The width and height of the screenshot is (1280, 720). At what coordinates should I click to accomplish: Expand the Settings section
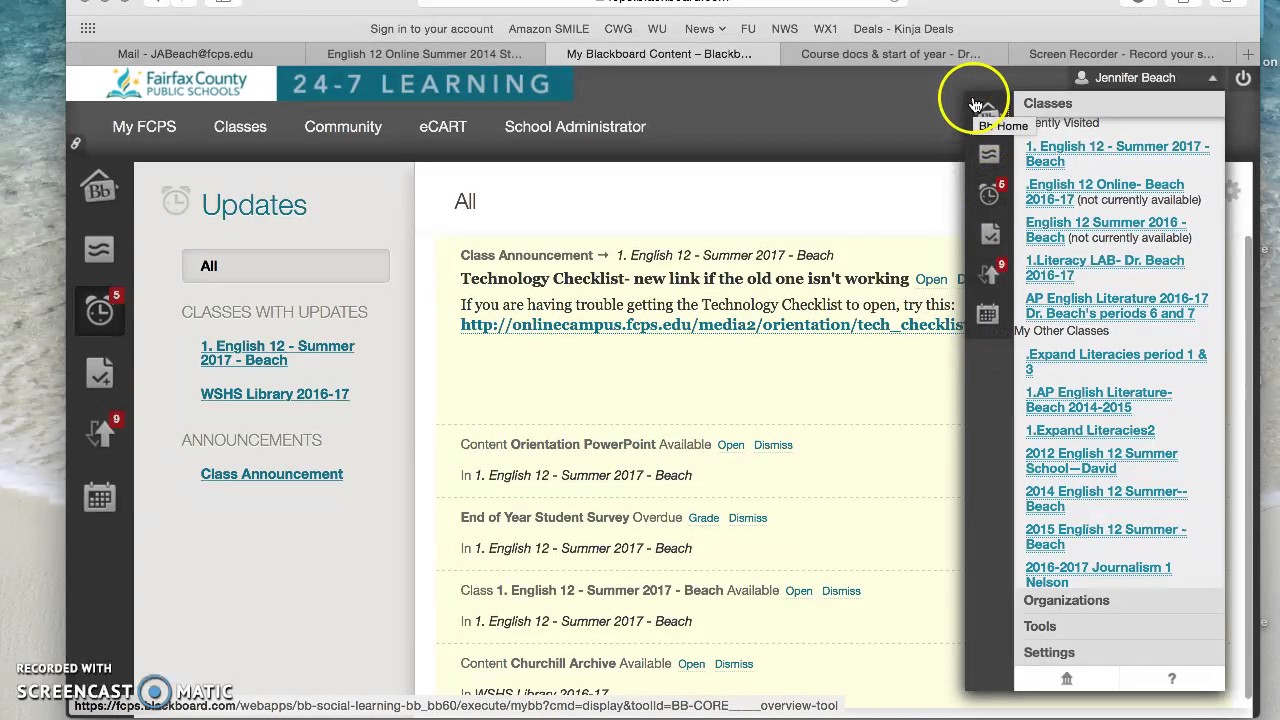pos(1119,652)
